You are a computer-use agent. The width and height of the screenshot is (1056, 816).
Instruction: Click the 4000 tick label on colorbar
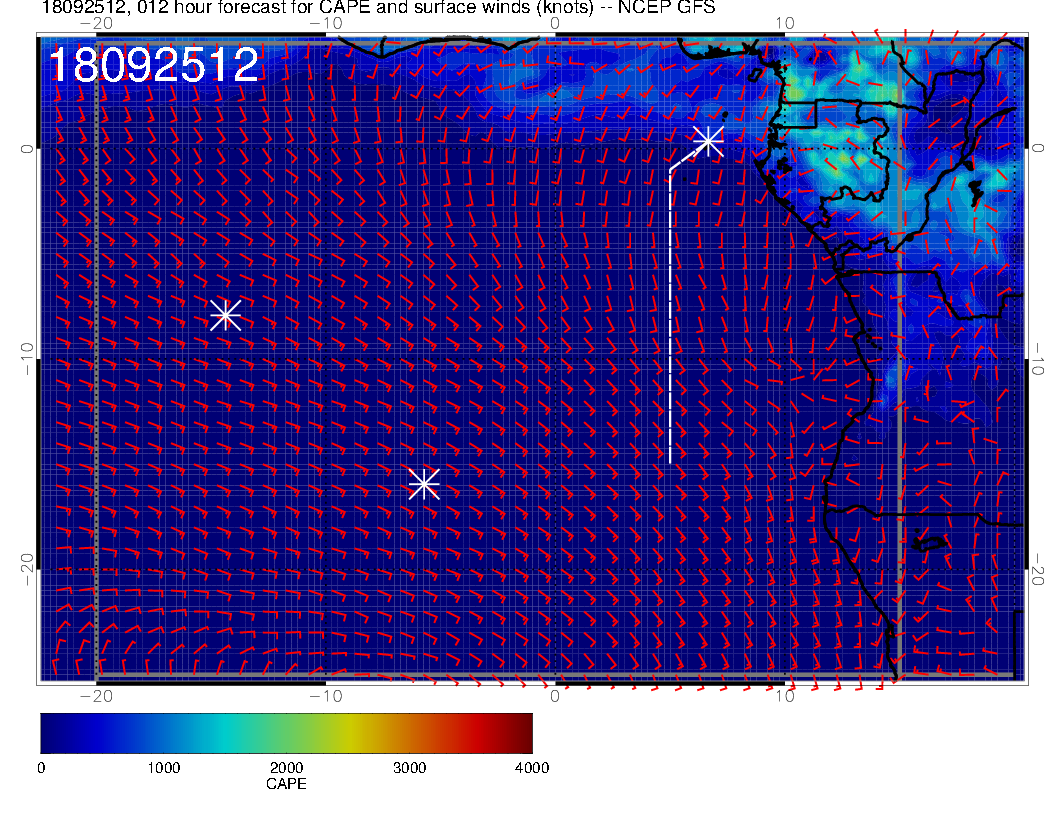[531, 768]
